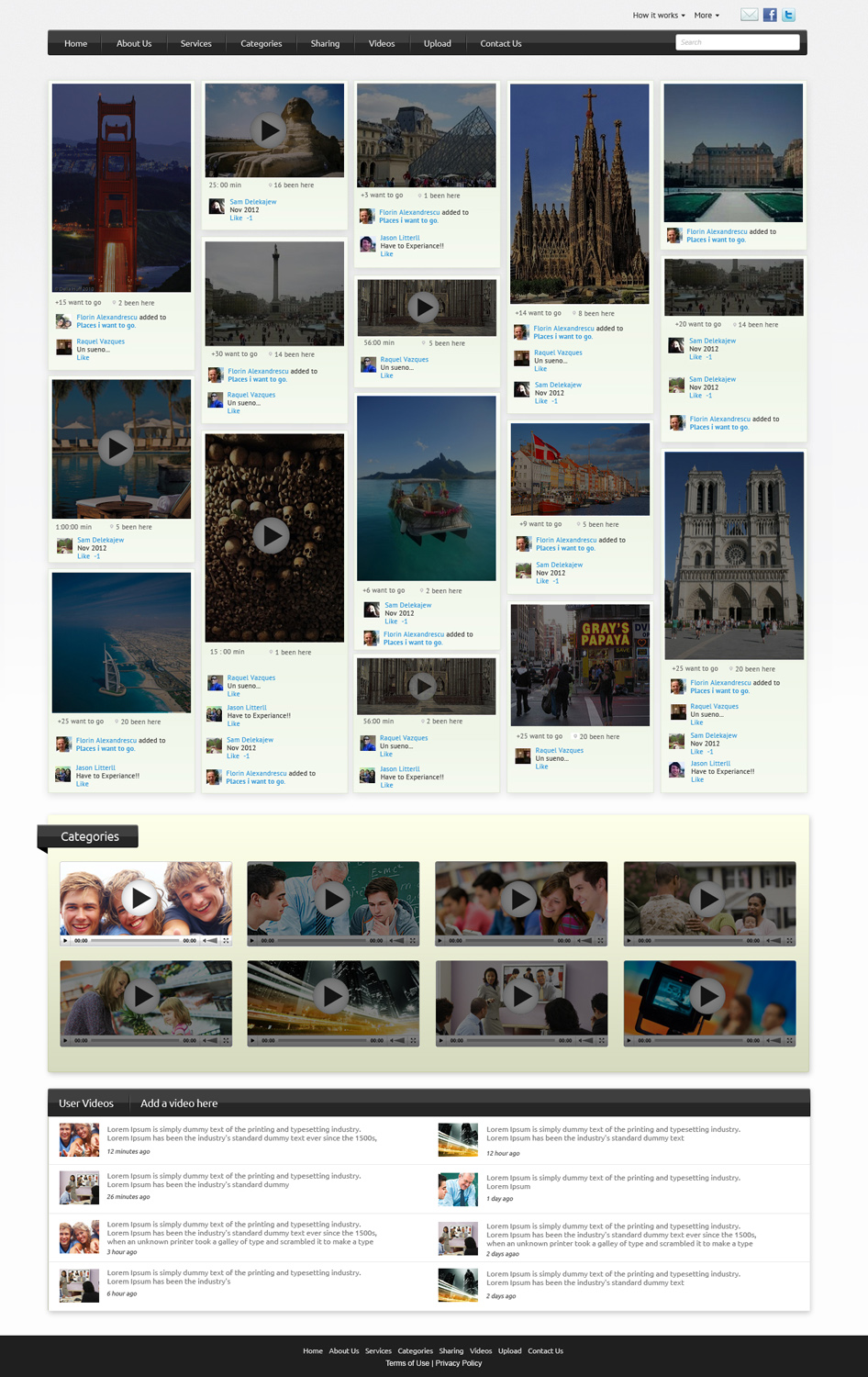Screen dimensions: 868x1377
Task: Open the Copenhagen harbor flag photo
Action: 580,469
